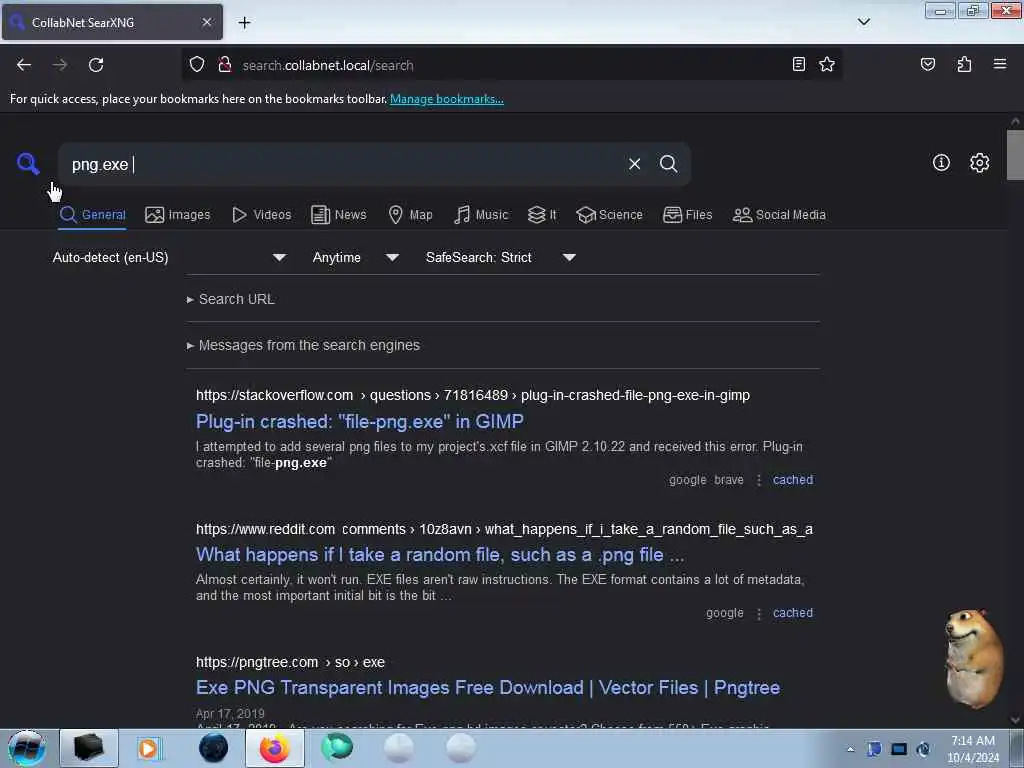The height and width of the screenshot is (768, 1024).
Task: Open Firefox from the taskbar
Action: click(x=275, y=748)
